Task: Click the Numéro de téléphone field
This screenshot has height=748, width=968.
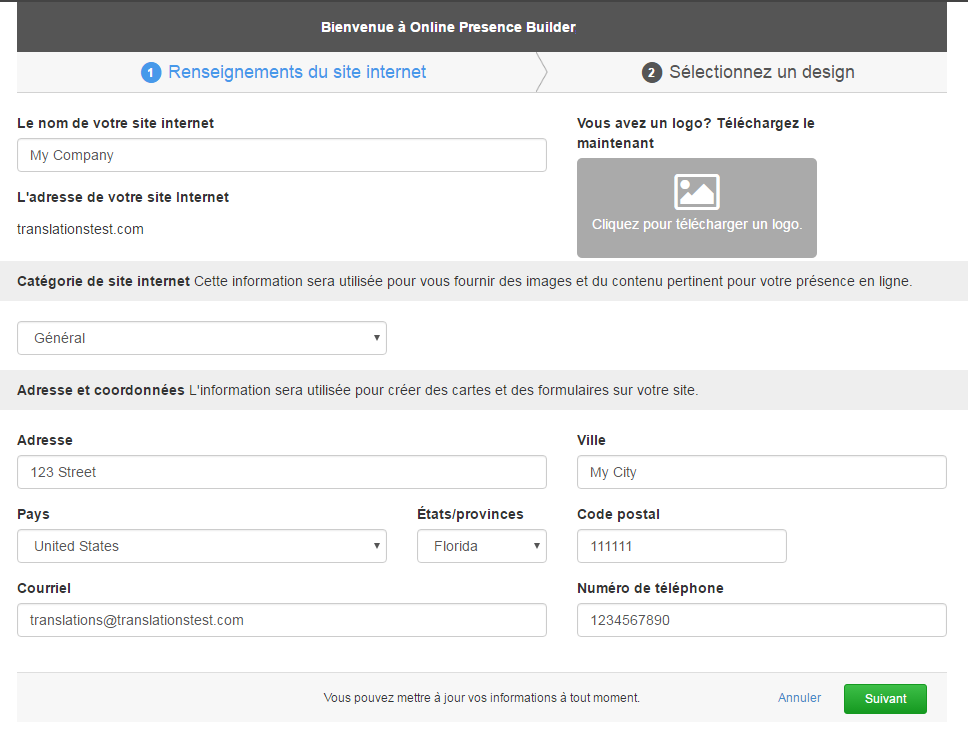Action: coord(761,620)
